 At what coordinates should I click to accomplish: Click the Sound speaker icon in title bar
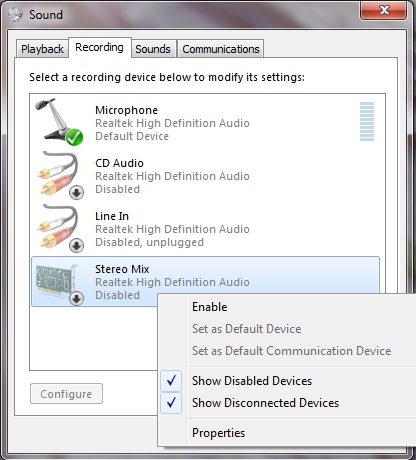(15, 15)
